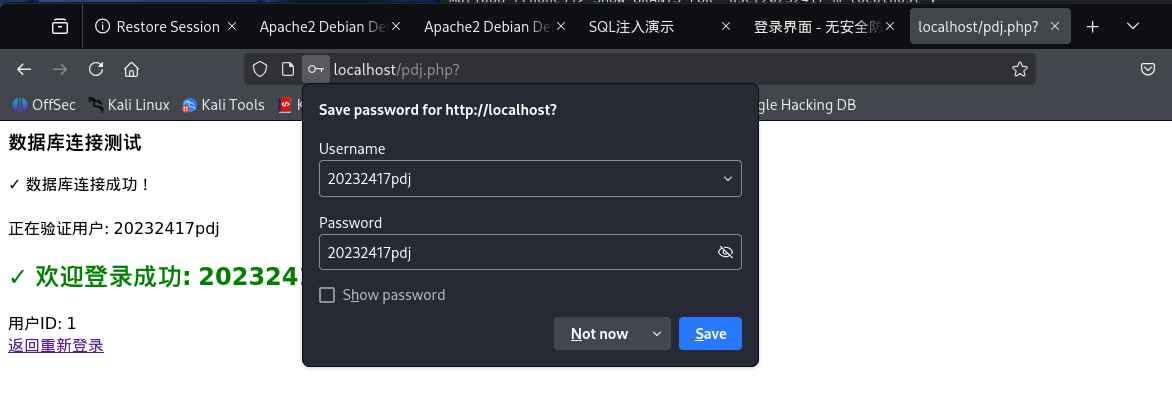Viewport: 1172px width, 400px height.
Task: Click the tracking protection shield icon
Action: [260, 69]
